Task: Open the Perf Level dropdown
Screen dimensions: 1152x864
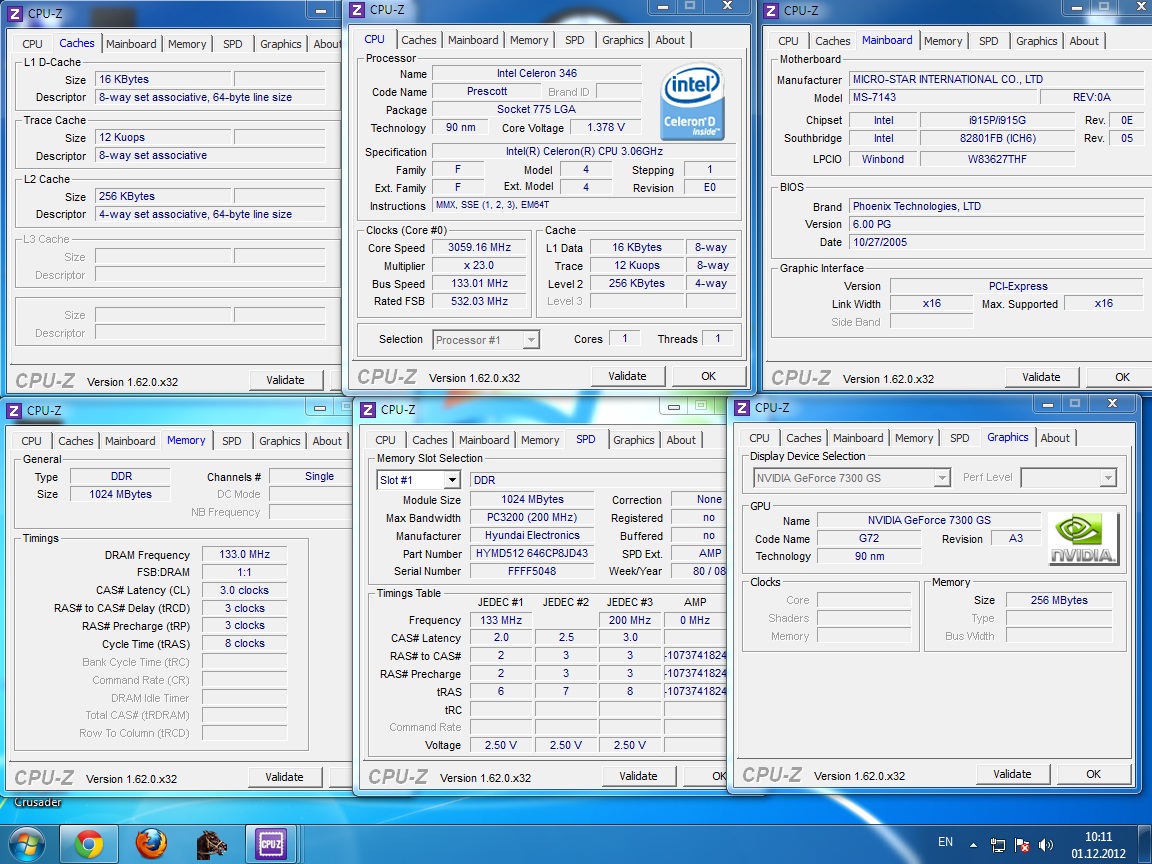Action: (1106, 478)
